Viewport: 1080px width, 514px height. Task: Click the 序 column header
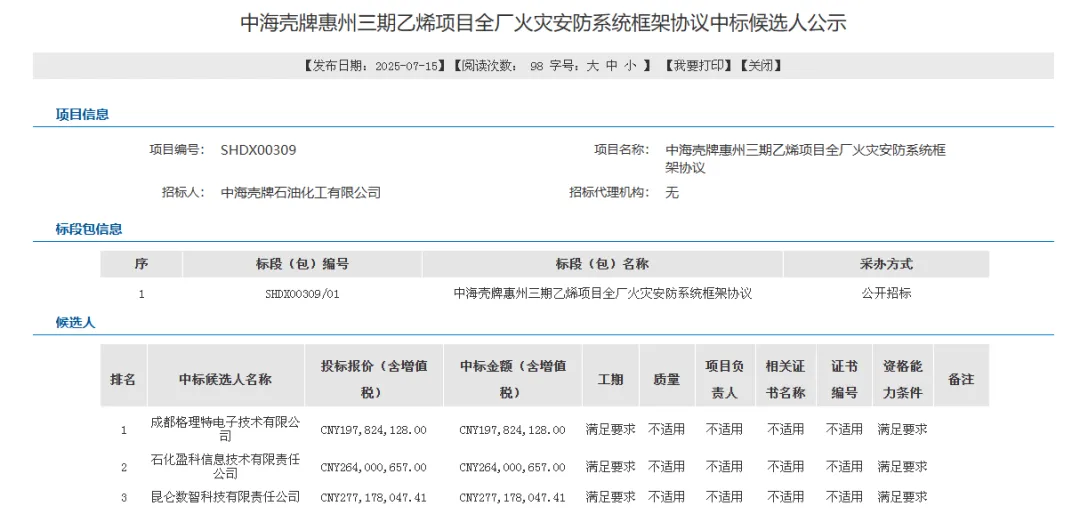click(x=141, y=264)
